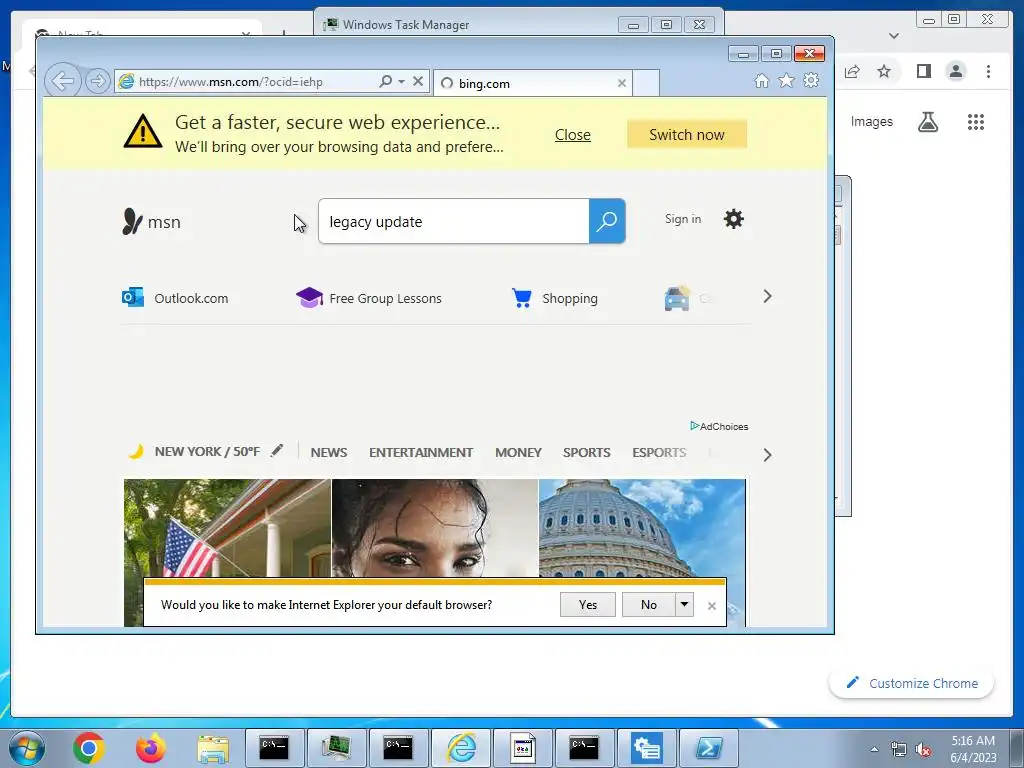Toggle Chrome side panel icon

(923, 71)
